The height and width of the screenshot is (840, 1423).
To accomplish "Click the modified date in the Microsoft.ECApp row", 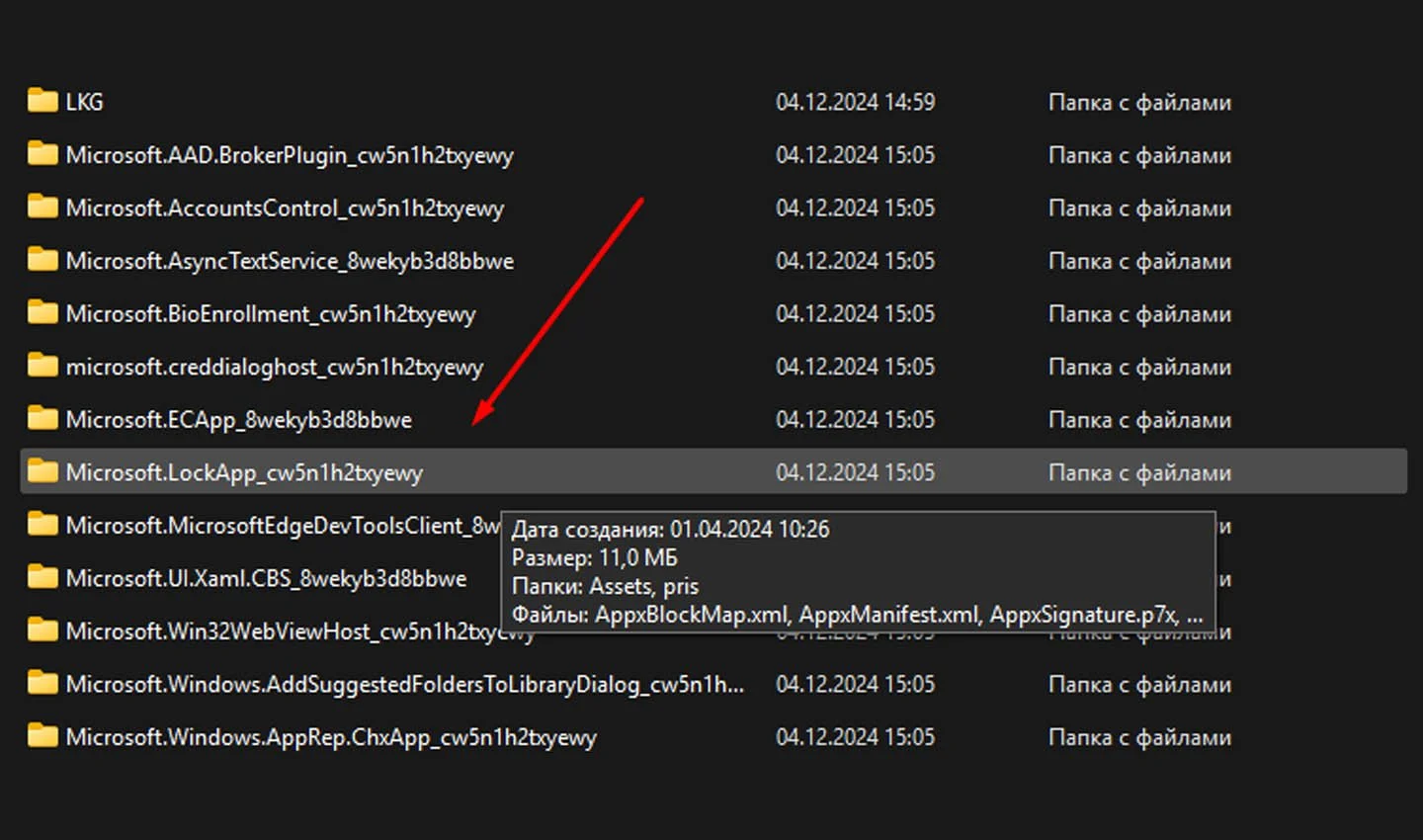I will coord(856,419).
